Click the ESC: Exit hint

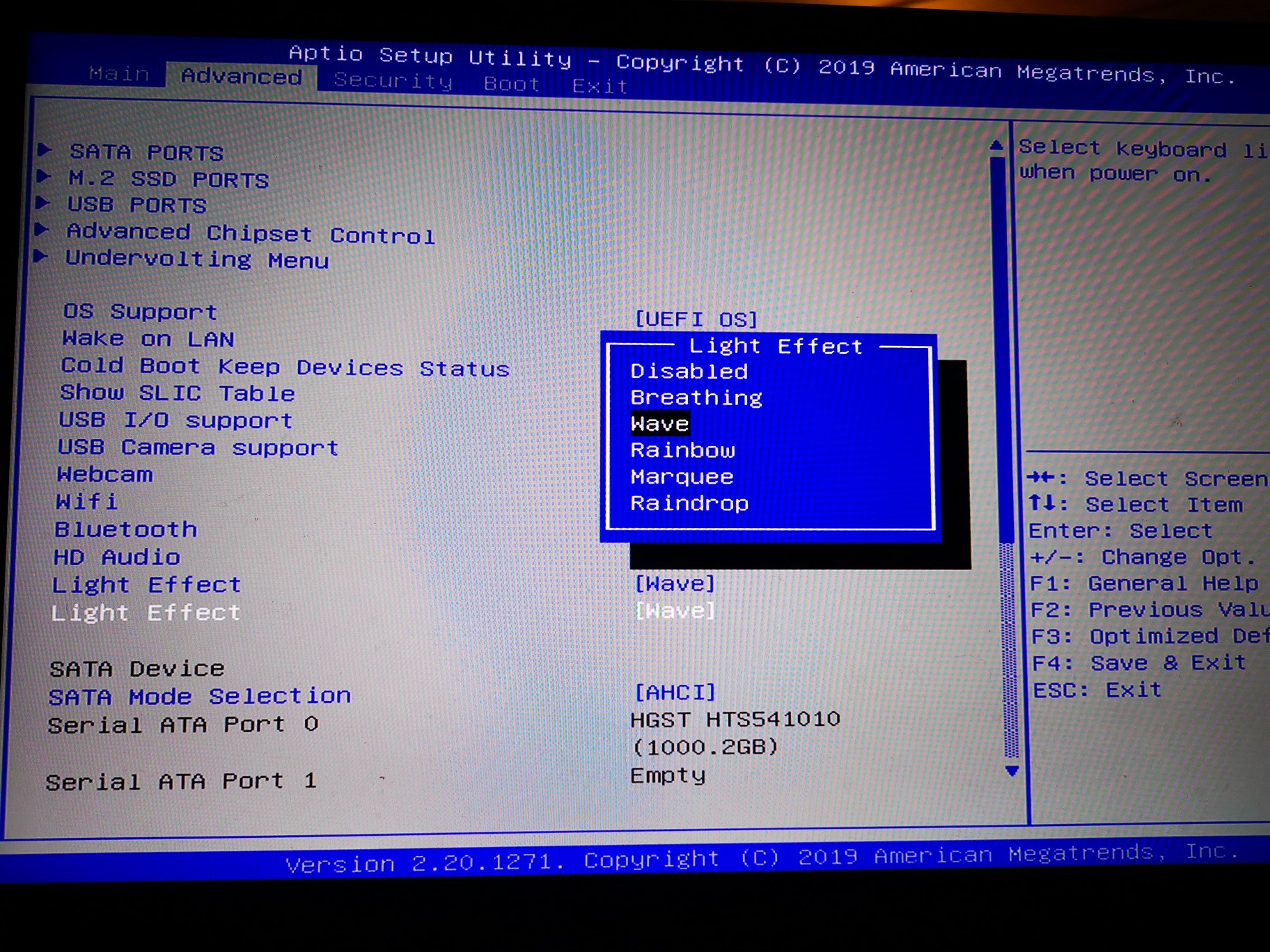point(1097,690)
